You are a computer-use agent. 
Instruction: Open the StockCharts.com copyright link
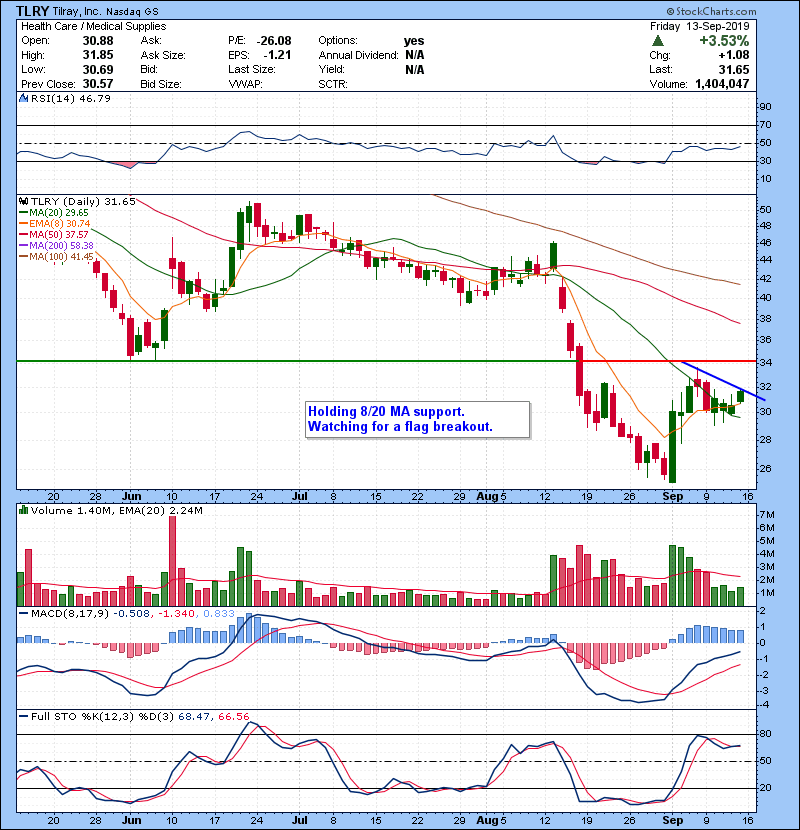711,11
